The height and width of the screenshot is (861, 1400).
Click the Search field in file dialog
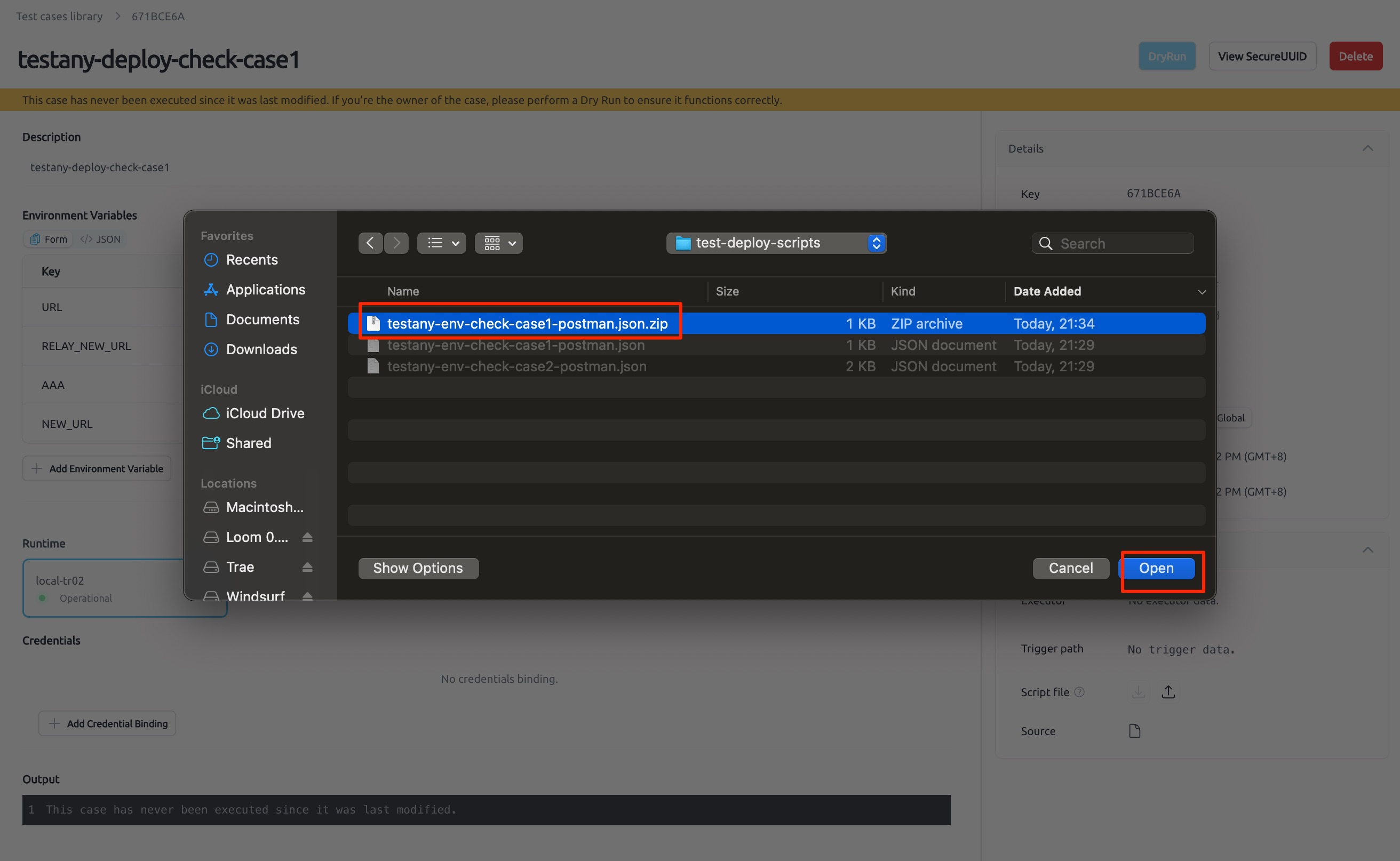point(1112,243)
